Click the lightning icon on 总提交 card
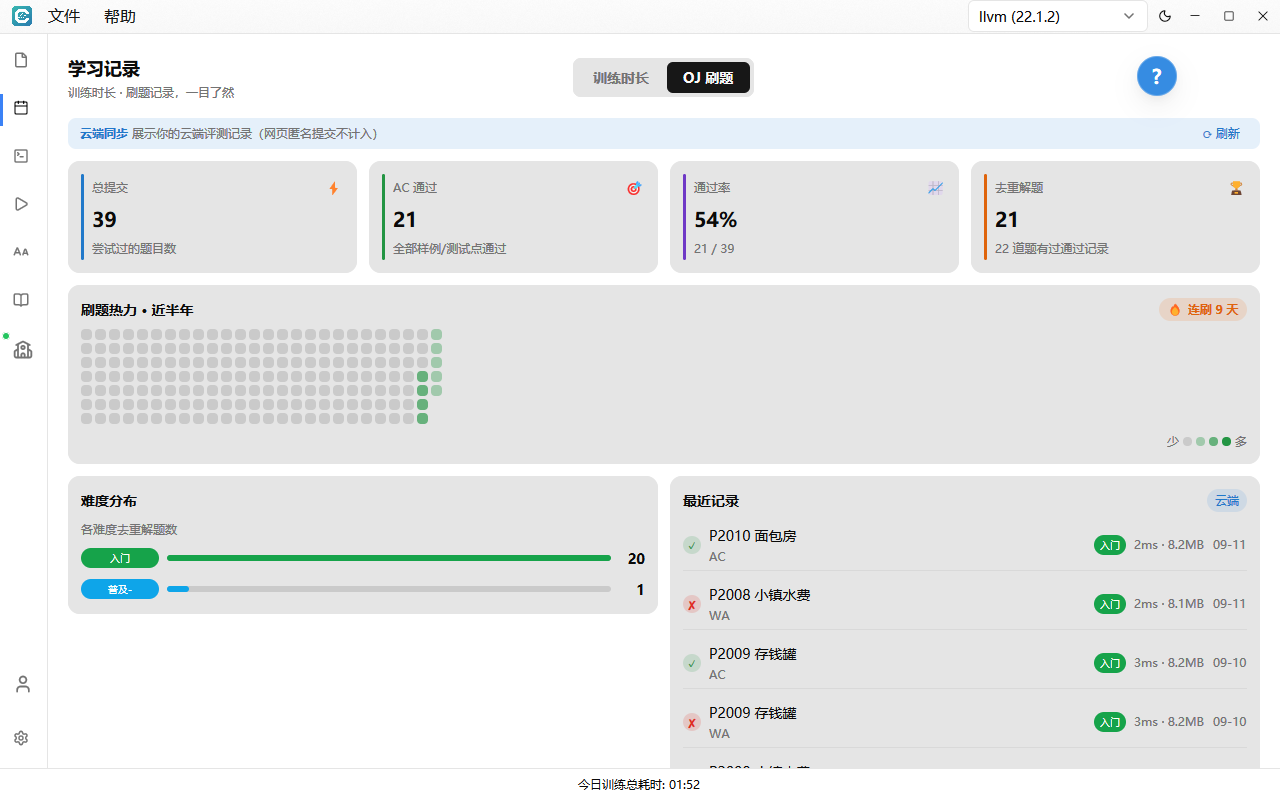Viewport: 1280px width, 800px height. coord(334,188)
